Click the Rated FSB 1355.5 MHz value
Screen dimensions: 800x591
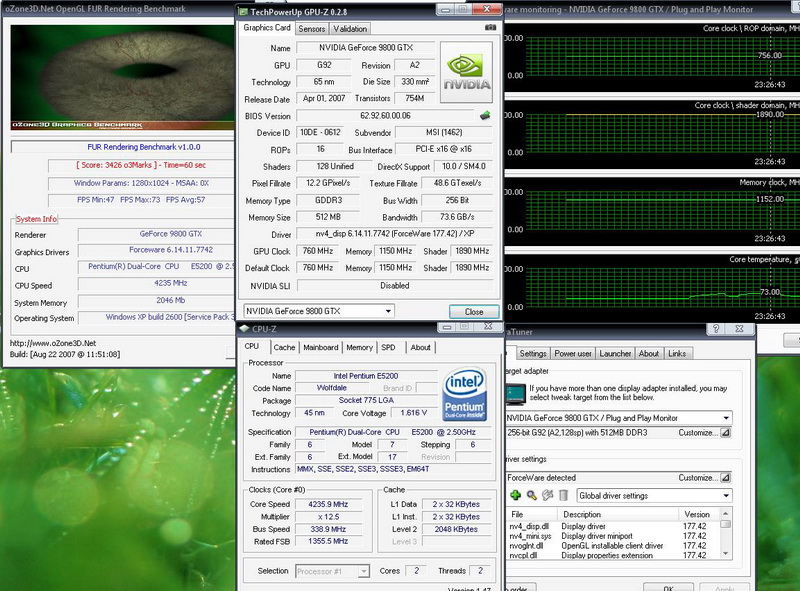328,541
